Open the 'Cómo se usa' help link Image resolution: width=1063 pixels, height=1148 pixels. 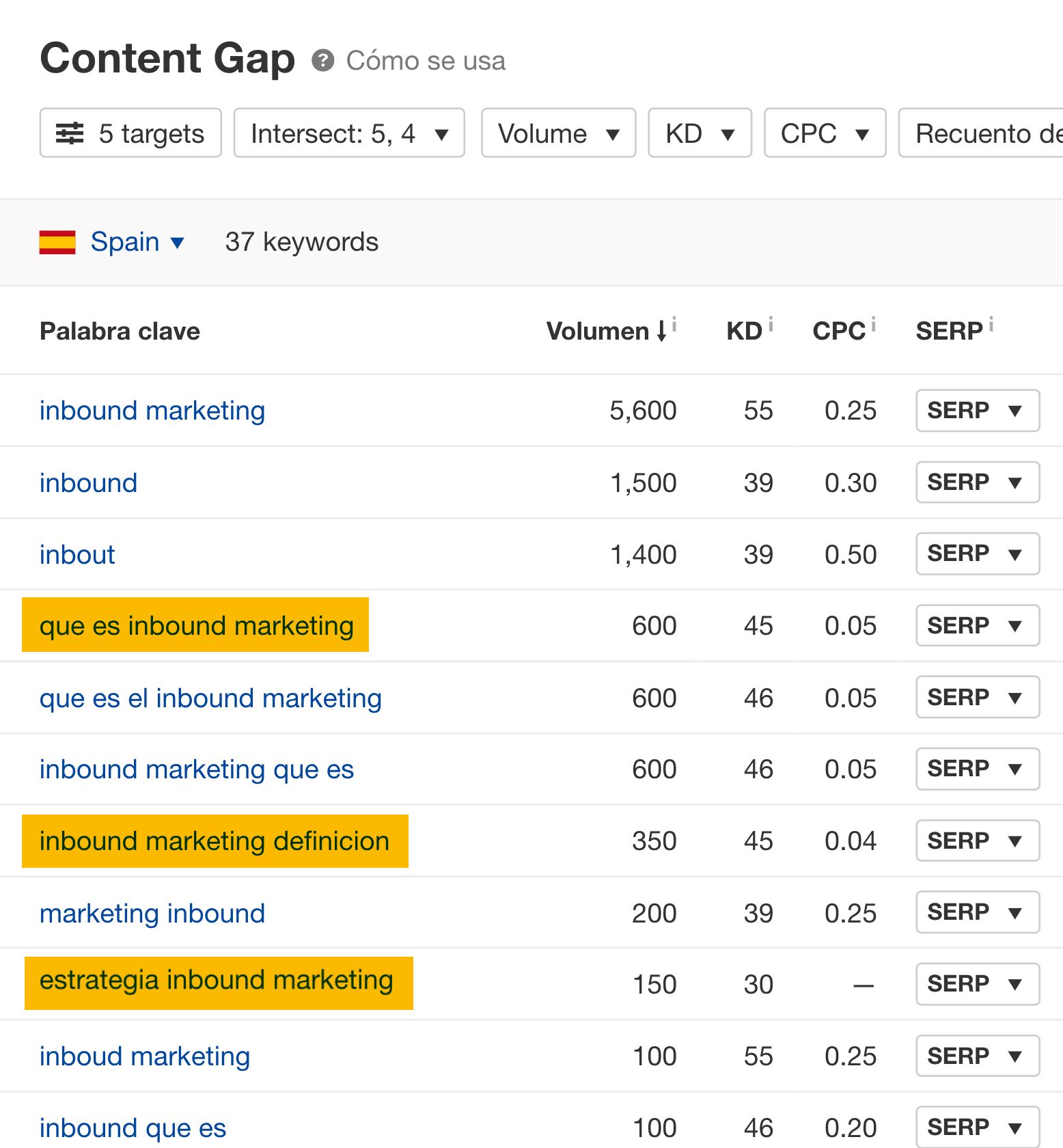[426, 61]
